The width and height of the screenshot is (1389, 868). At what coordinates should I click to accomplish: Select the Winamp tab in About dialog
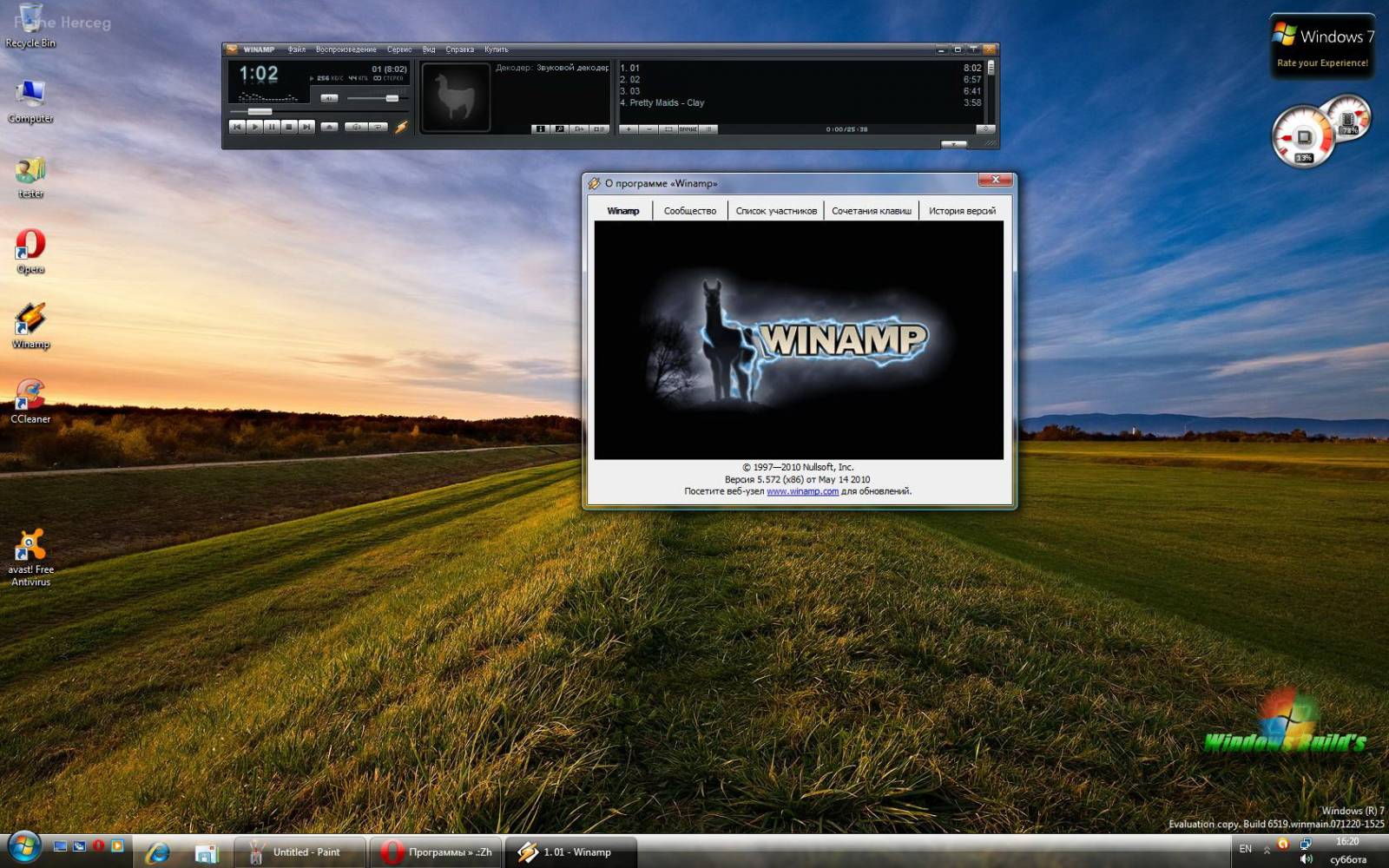[623, 210]
